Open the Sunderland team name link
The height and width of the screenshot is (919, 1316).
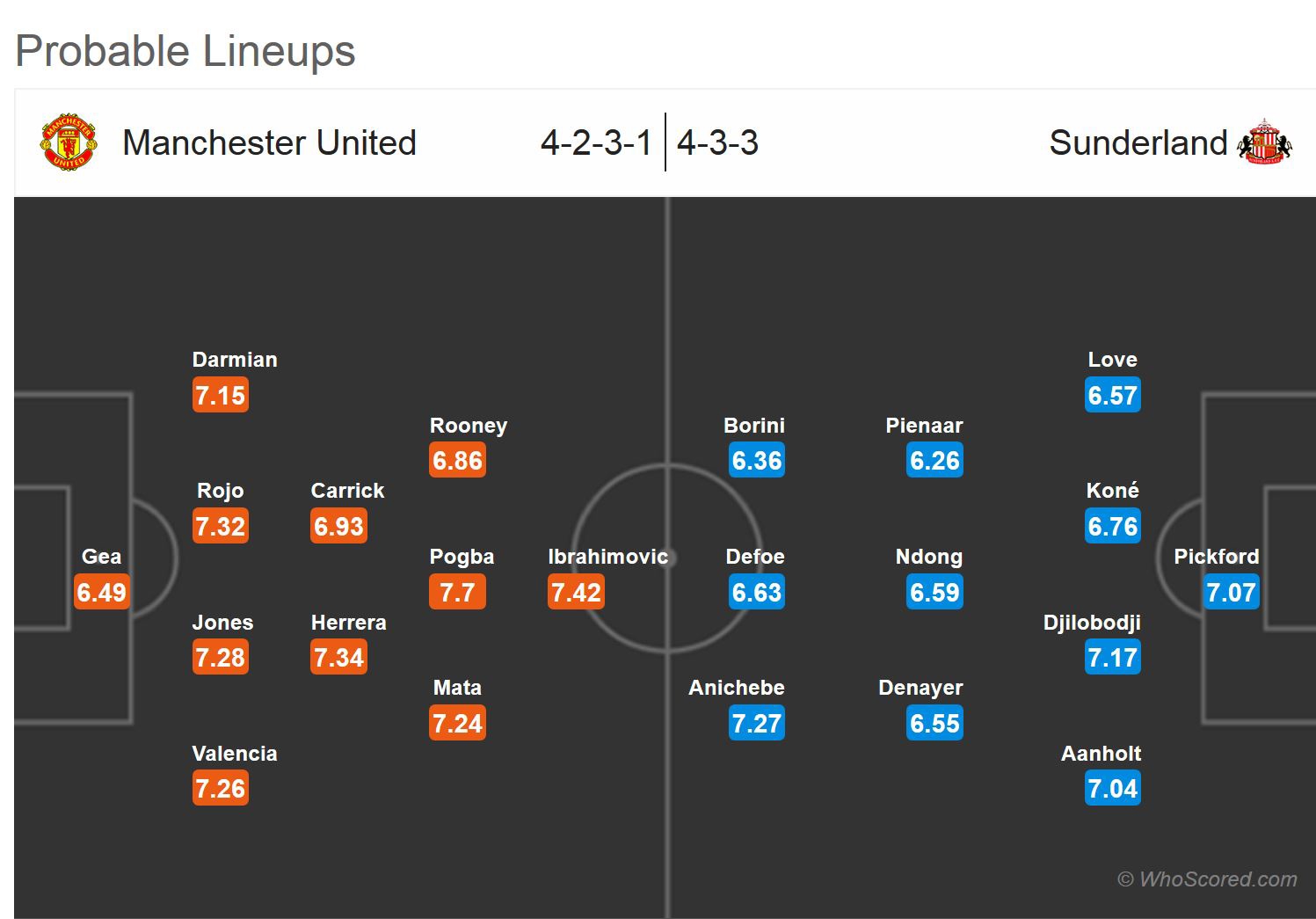pos(1138,142)
